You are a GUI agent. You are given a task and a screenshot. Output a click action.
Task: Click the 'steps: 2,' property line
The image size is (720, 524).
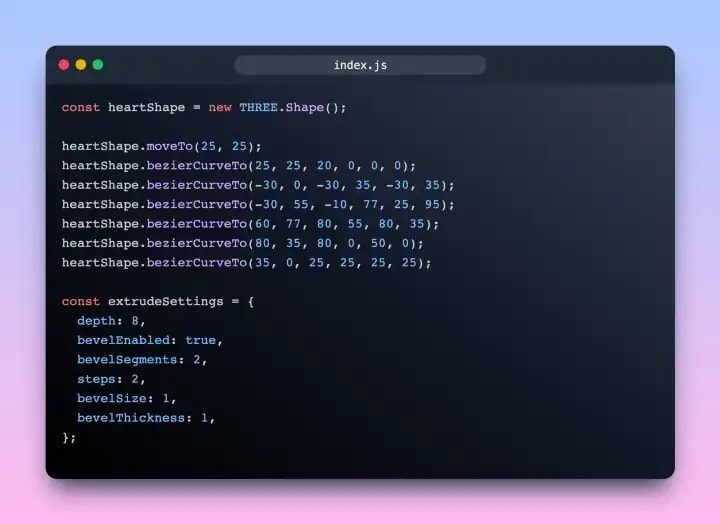[x=111, y=379]
